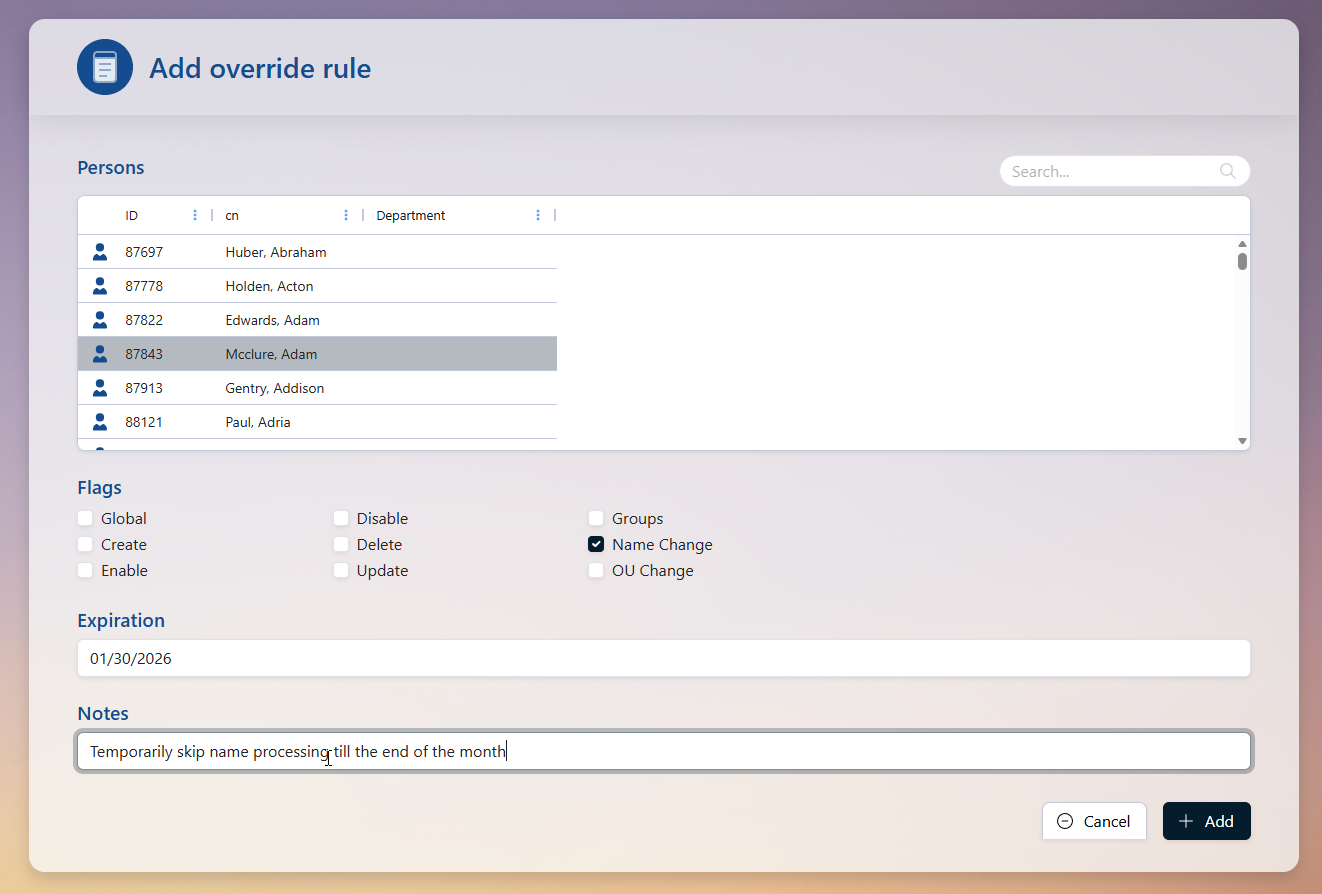Click the search magnifier icon

point(1228,171)
